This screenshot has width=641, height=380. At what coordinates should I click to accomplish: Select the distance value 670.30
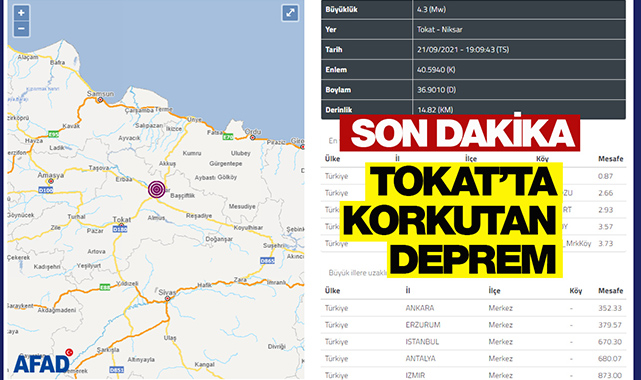pyautogui.click(x=610, y=342)
